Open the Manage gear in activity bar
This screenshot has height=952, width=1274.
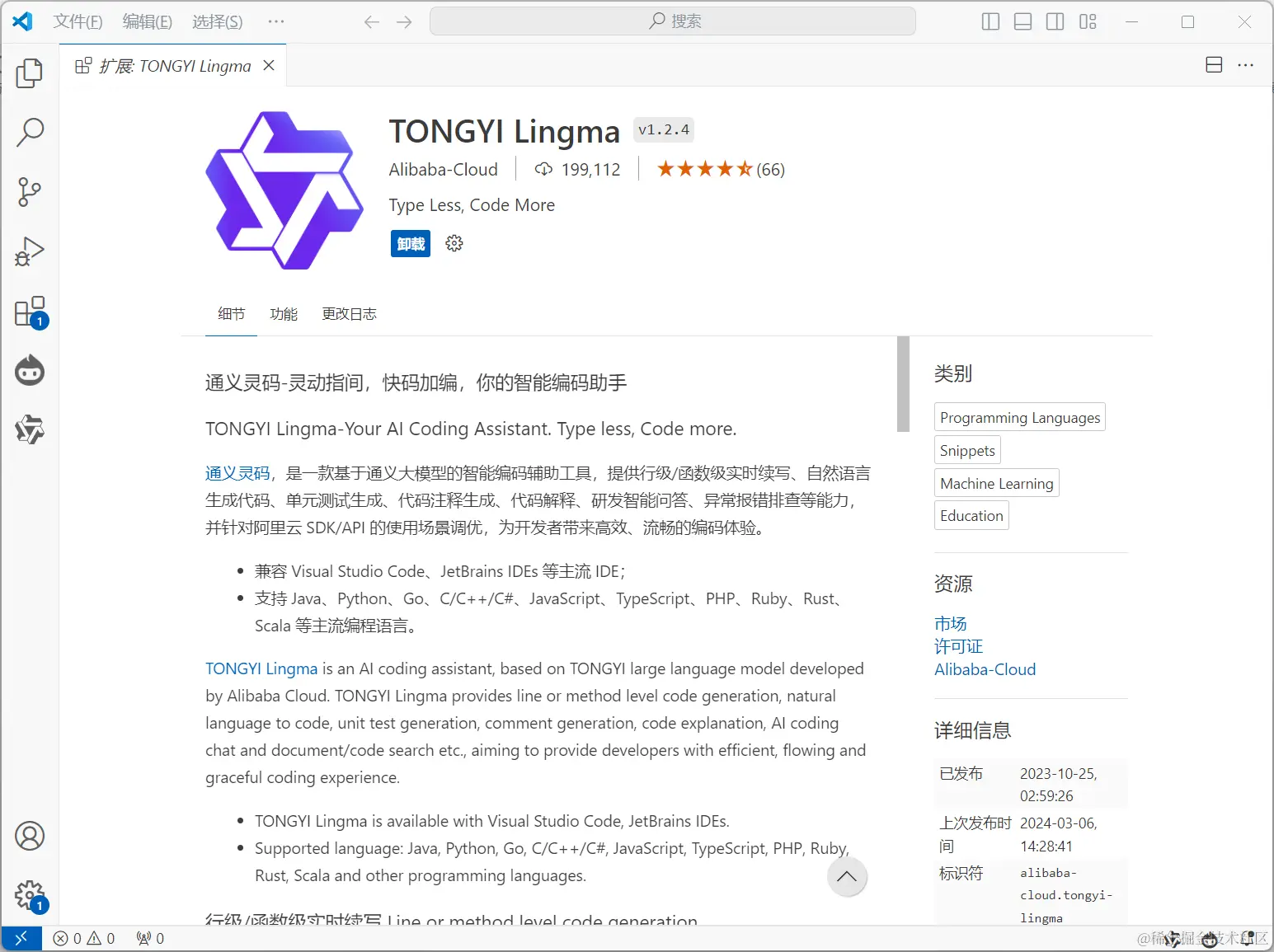(x=30, y=895)
